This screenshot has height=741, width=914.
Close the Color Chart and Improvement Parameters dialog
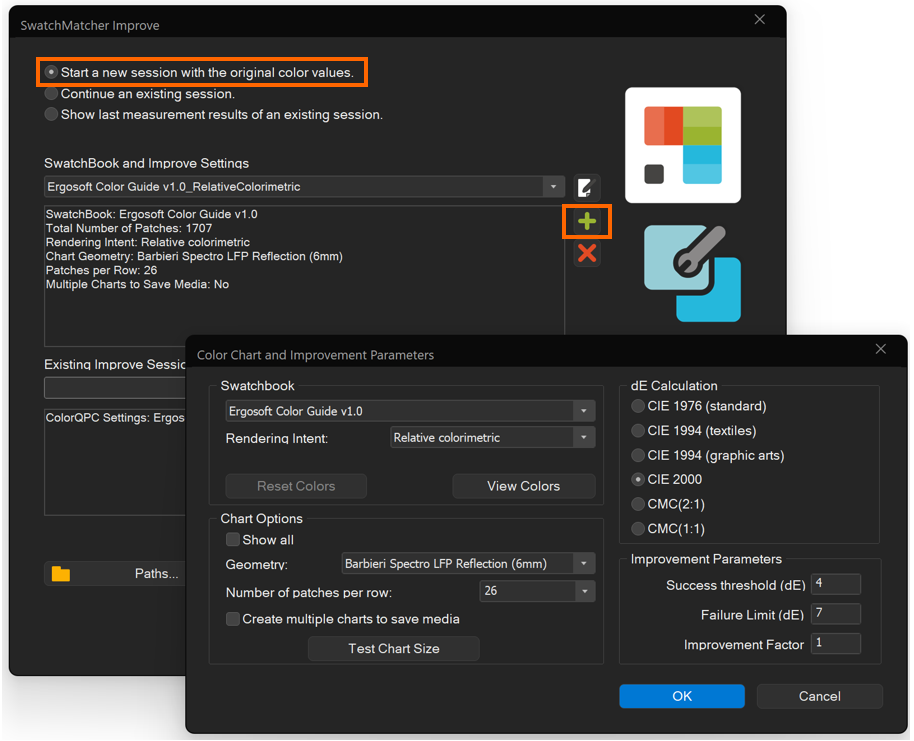880,349
